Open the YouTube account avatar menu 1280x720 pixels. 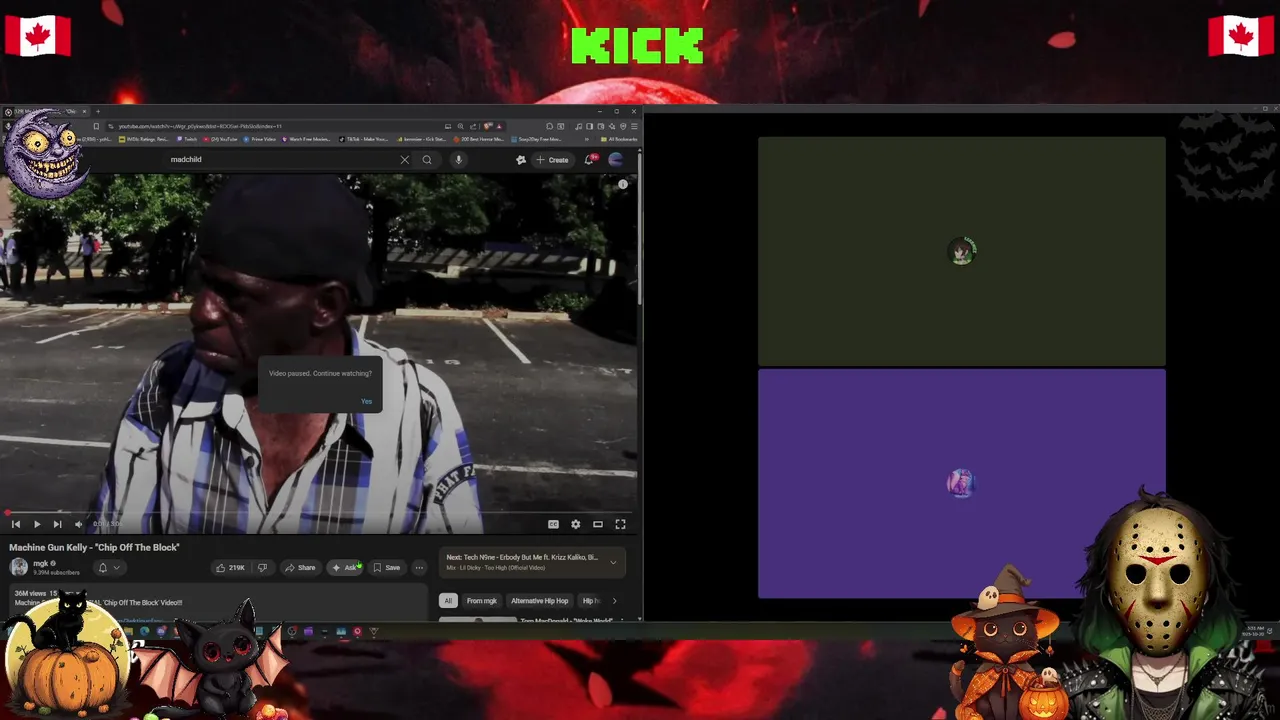coord(616,159)
